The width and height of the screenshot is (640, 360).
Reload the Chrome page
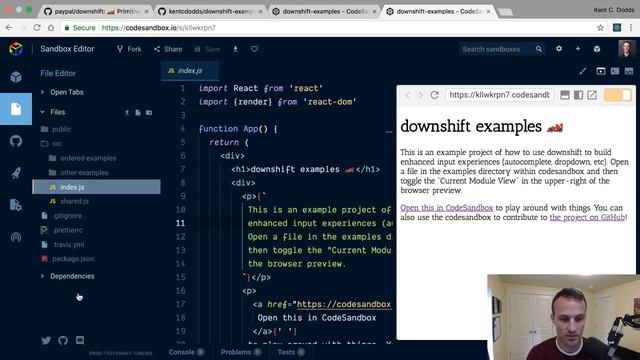click(x=37, y=28)
